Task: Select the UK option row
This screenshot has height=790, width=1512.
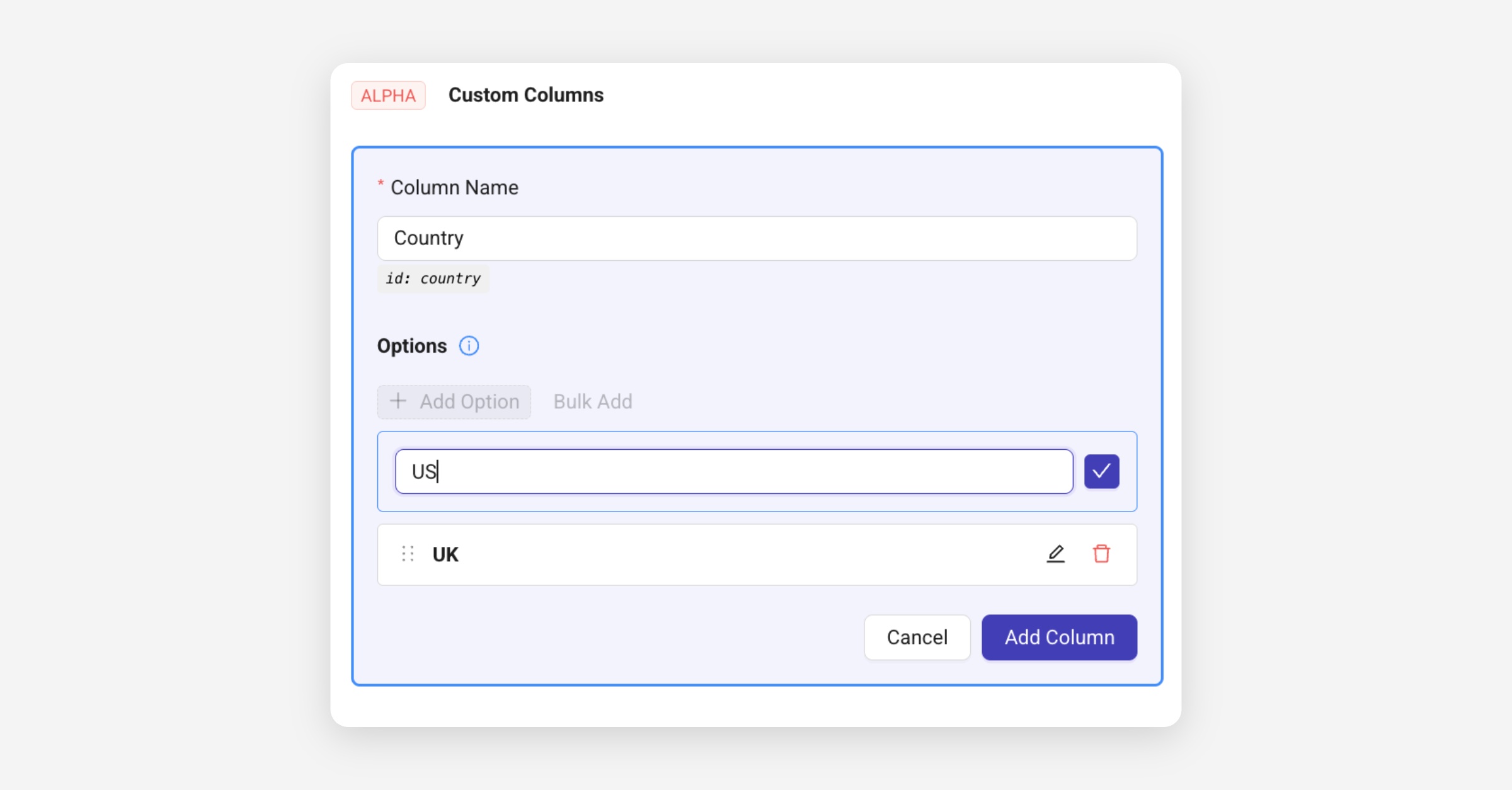Action: pos(743,554)
